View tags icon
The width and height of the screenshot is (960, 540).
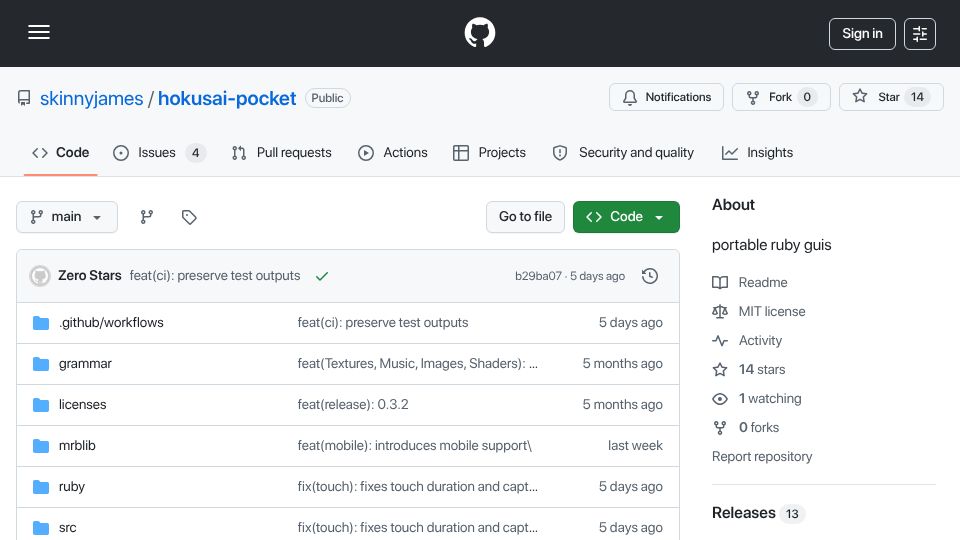pos(189,217)
